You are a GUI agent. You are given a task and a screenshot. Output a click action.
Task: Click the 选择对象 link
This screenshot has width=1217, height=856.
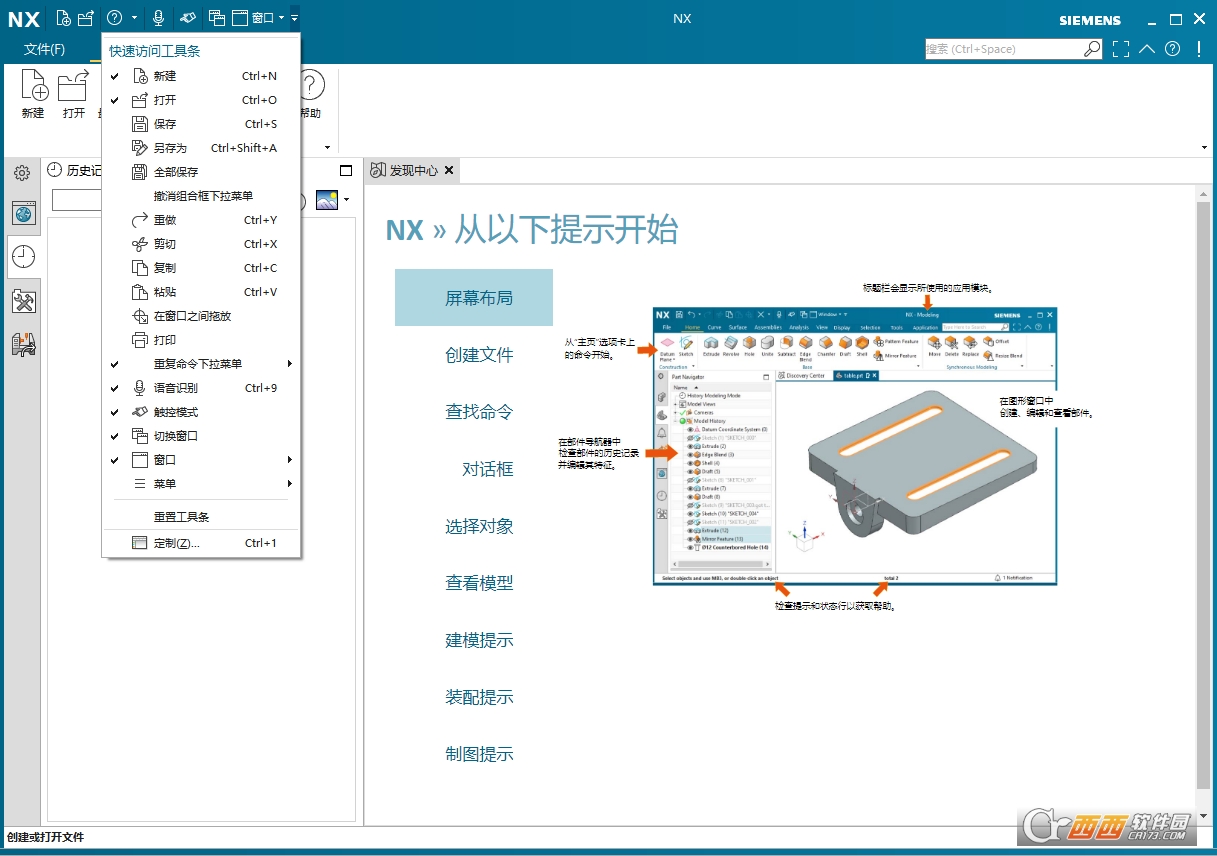pyautogui.click(x=479, y=525)
